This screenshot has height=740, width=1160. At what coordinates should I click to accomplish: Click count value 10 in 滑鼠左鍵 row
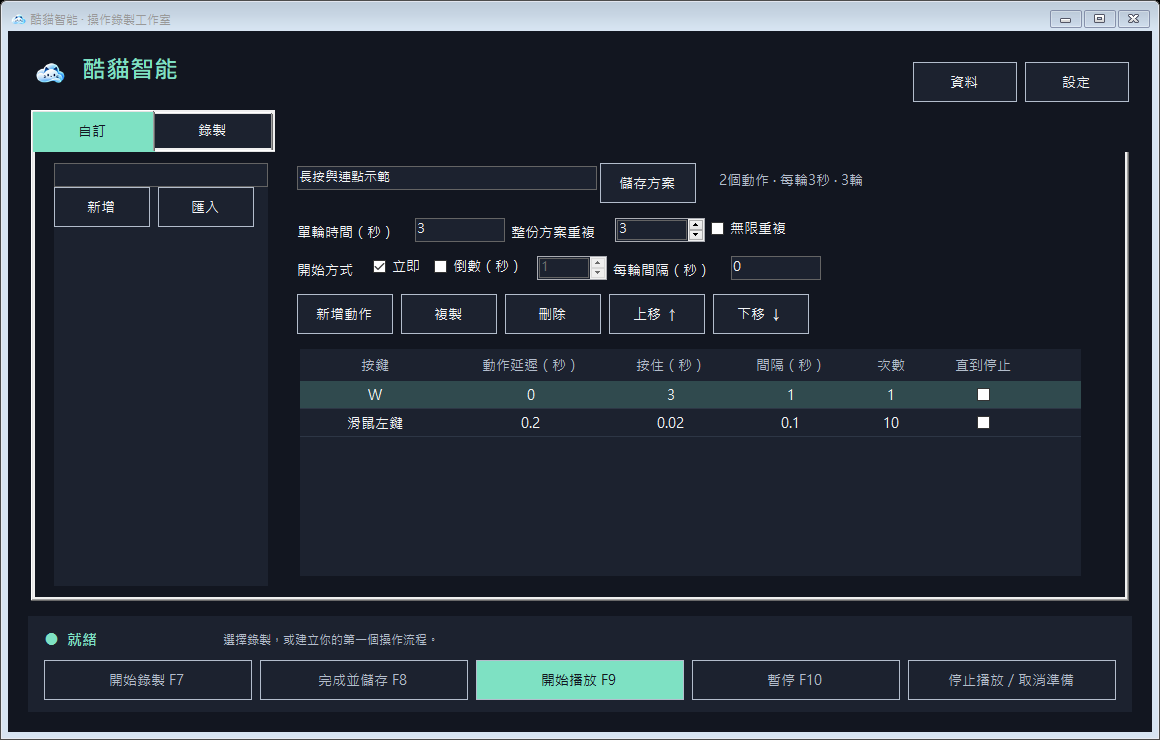coord(891,423)
